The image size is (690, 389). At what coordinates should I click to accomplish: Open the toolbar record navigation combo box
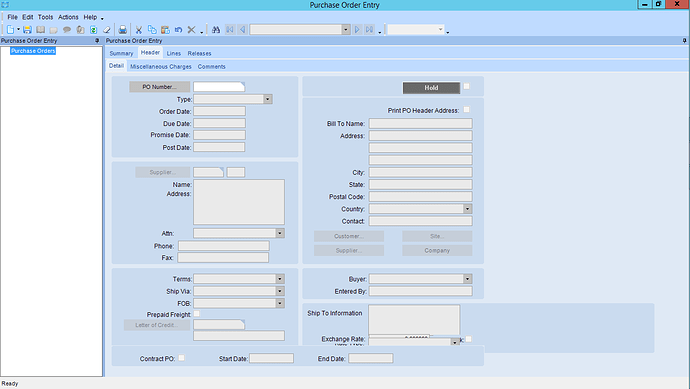(x=346, y=29)
